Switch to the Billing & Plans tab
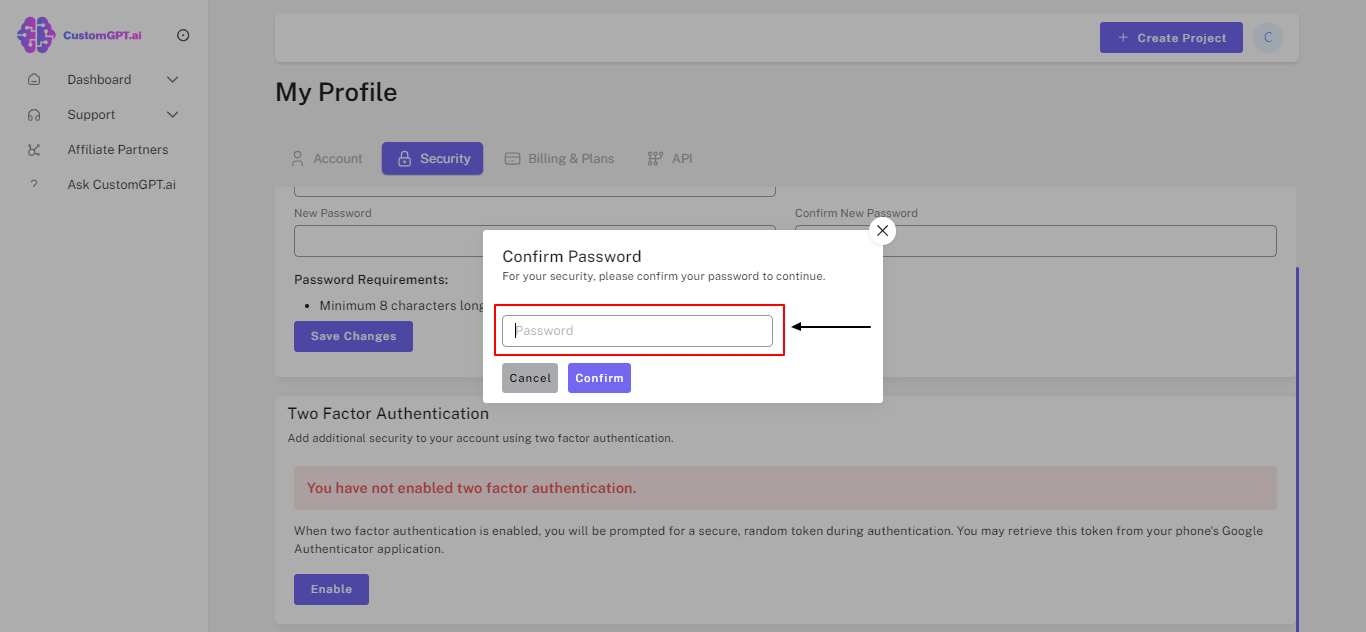 coord(560,158)
